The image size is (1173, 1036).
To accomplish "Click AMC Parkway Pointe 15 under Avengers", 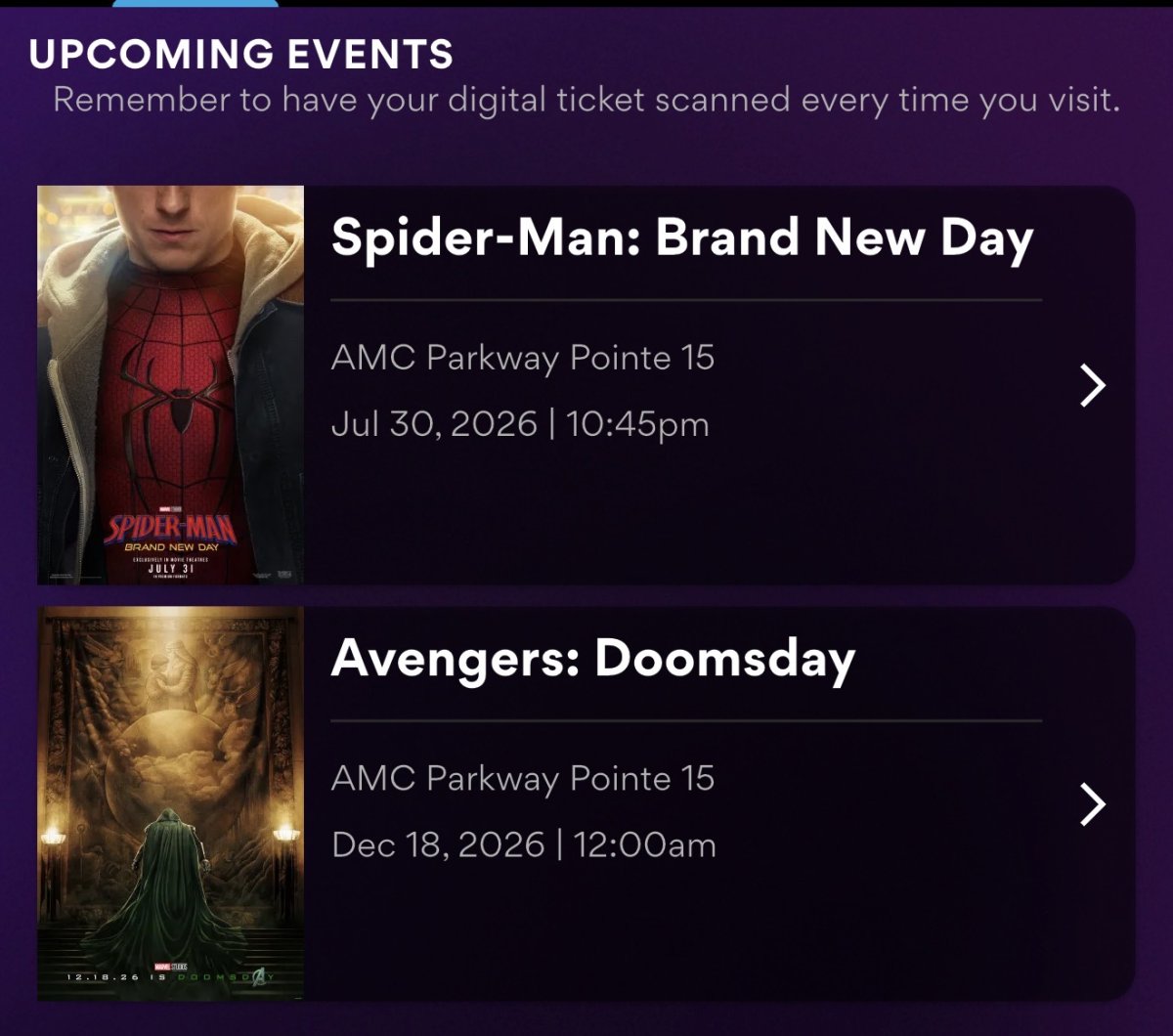I will [x=523, y=778].
